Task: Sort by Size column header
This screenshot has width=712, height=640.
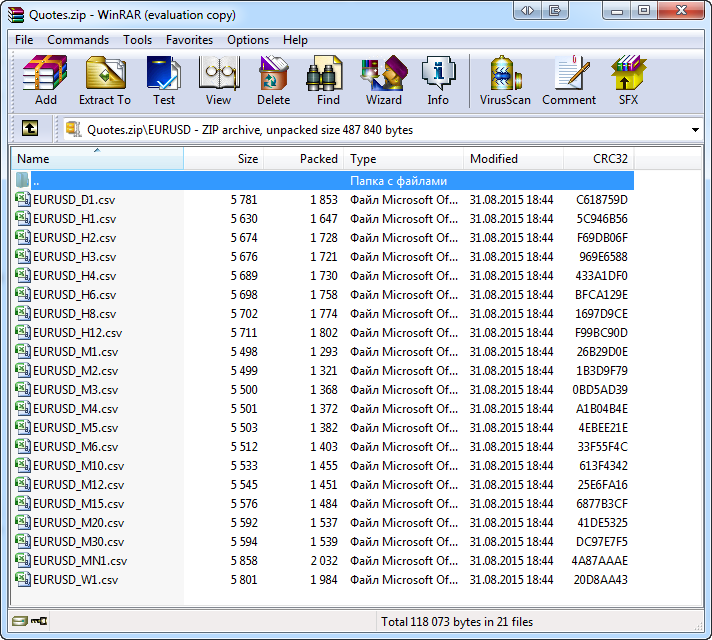Action: click(x=223, y=159)
